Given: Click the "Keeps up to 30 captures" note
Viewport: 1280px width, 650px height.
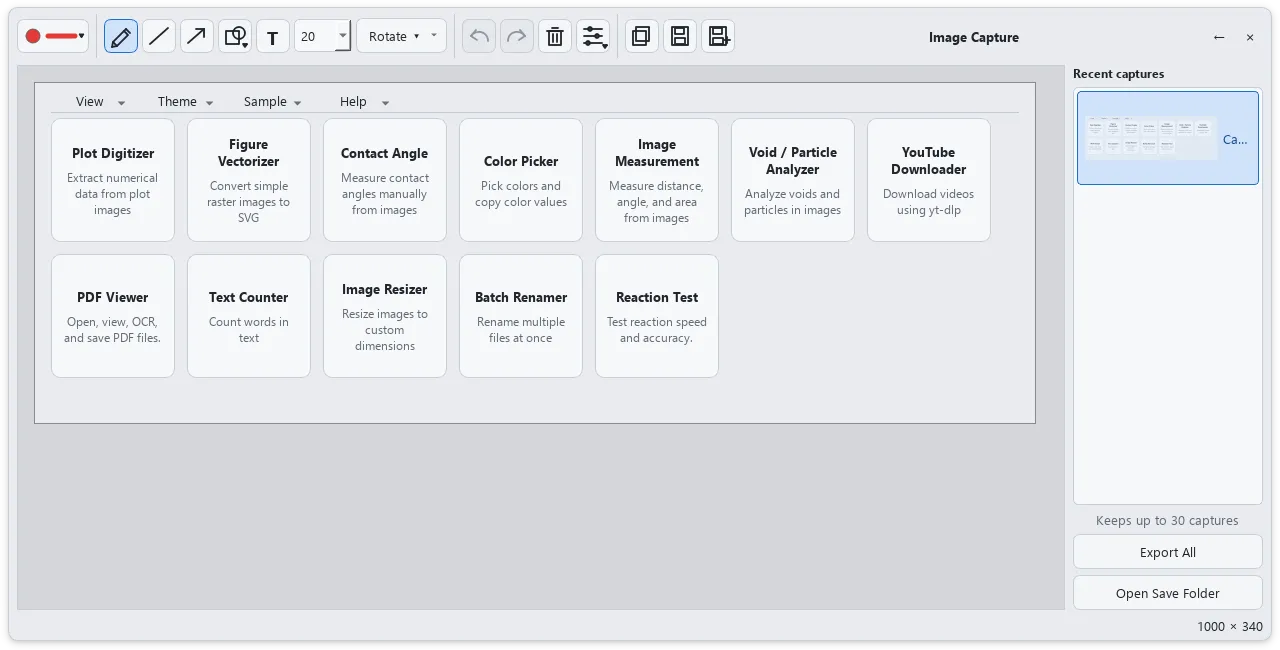Looking at the screenshot, I should coord(1168,520).
